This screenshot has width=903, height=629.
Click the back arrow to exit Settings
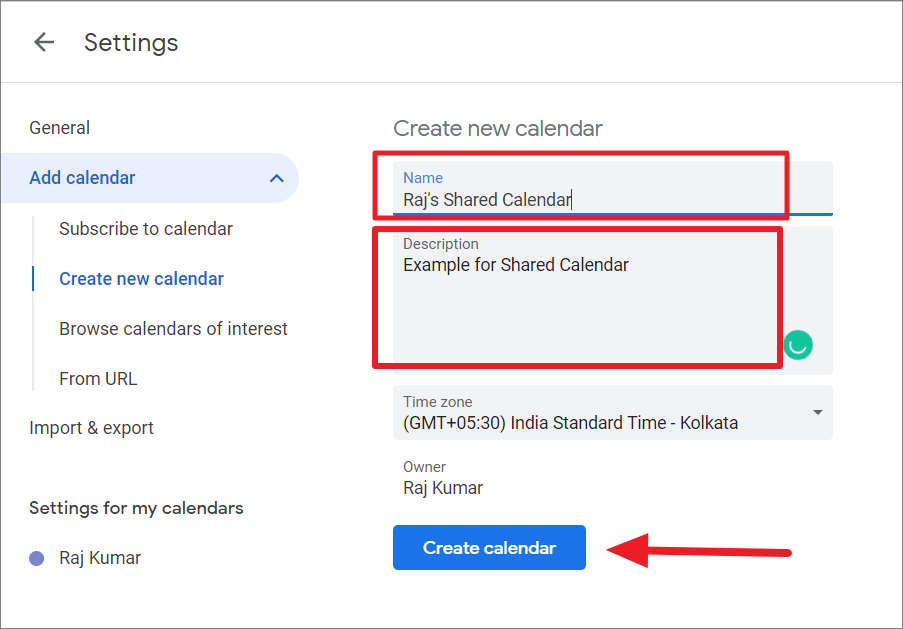click(44, 42)
